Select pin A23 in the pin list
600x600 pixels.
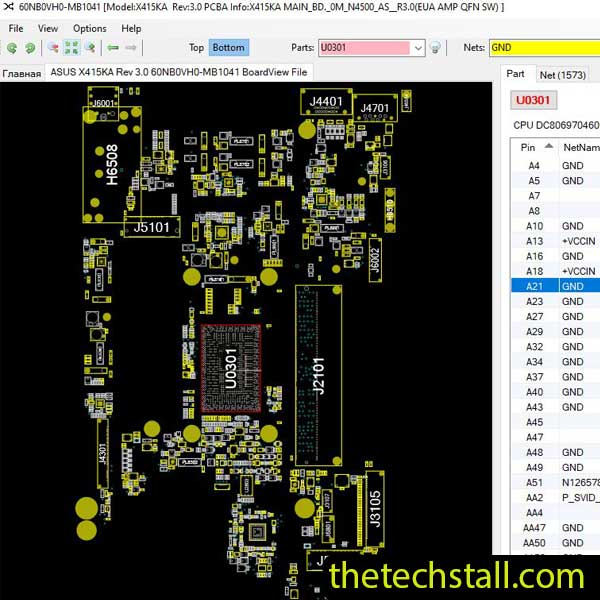(x=534, y=302)
